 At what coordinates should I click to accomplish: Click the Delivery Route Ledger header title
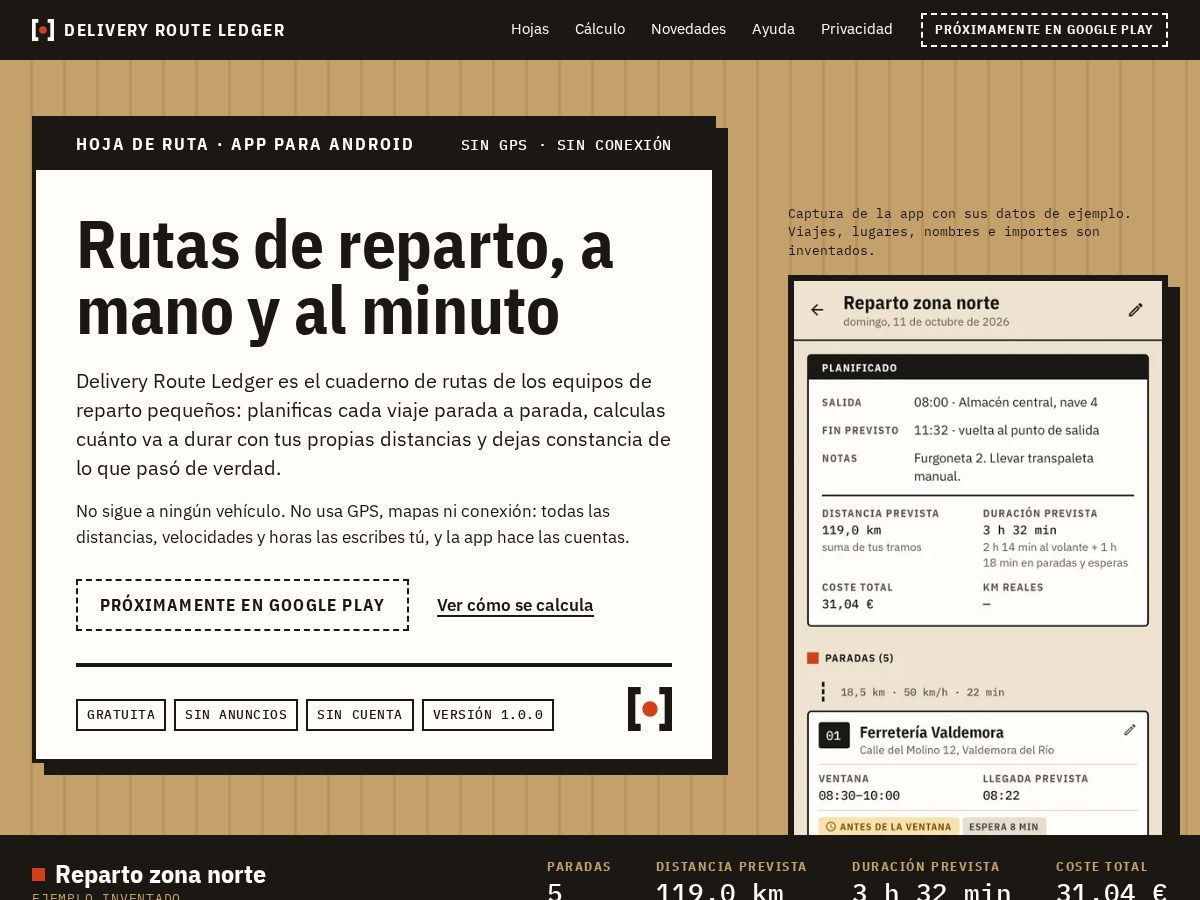tap(174, 30)
